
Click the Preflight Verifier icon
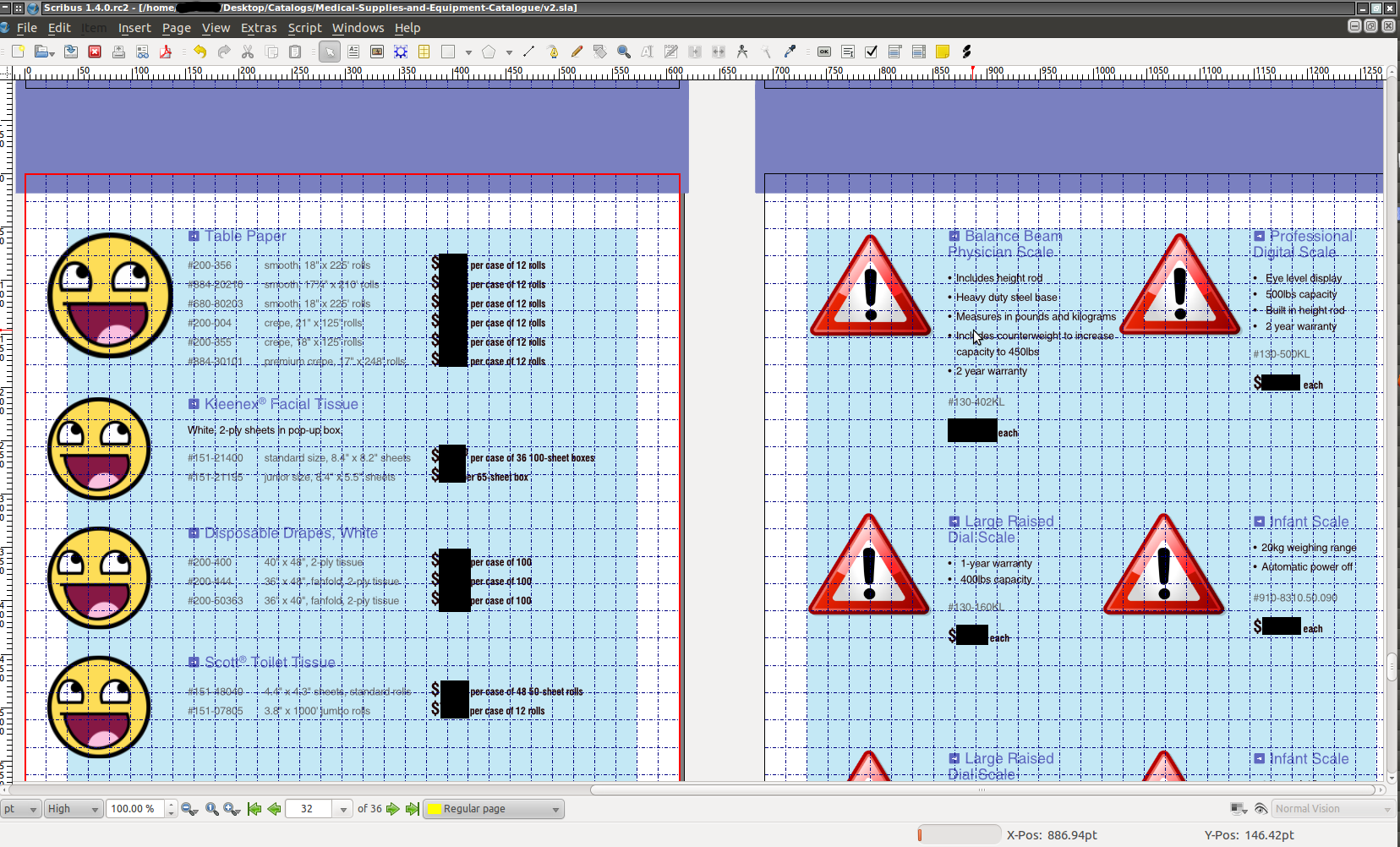coord(142,52)
